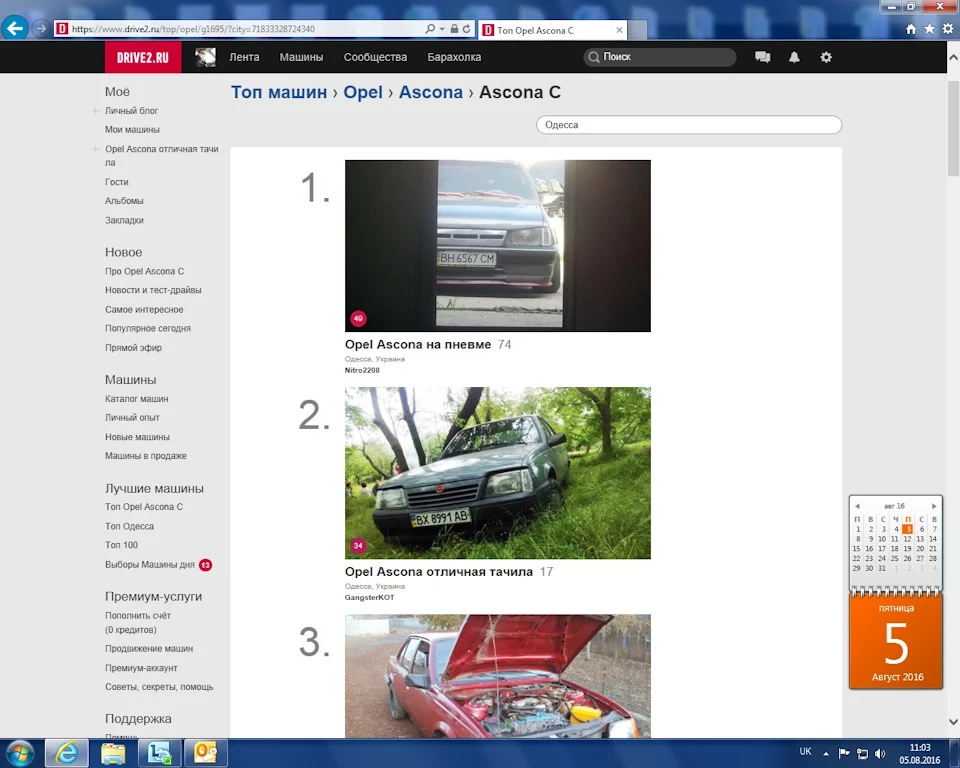This screenshot has height=768, width=960.
Task: Close the "Топ Opel Ascona C" tab
Action: pyautogui.click(x=619, y=30)
